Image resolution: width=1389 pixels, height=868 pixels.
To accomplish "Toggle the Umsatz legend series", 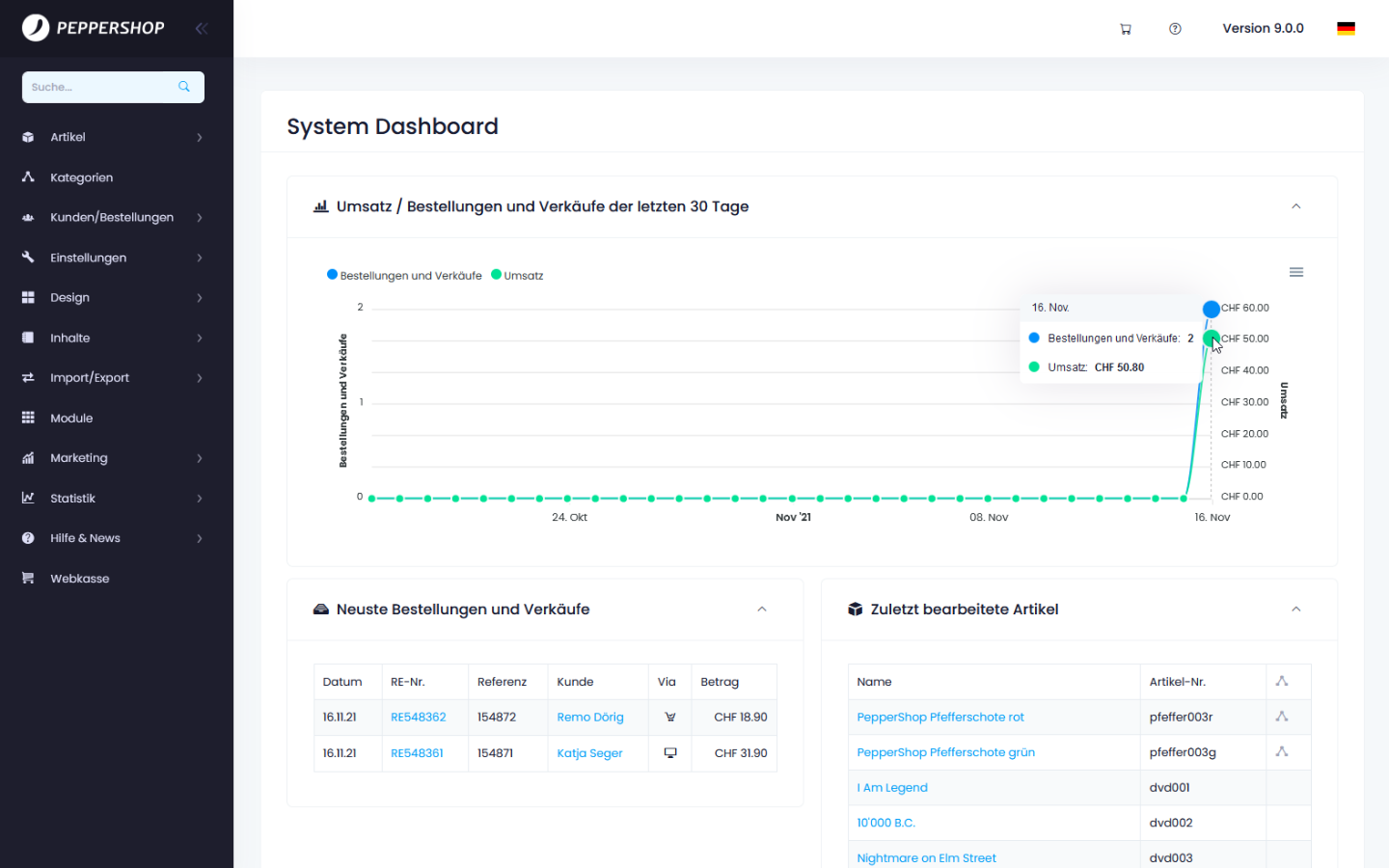I will click(x=518, y=276).
